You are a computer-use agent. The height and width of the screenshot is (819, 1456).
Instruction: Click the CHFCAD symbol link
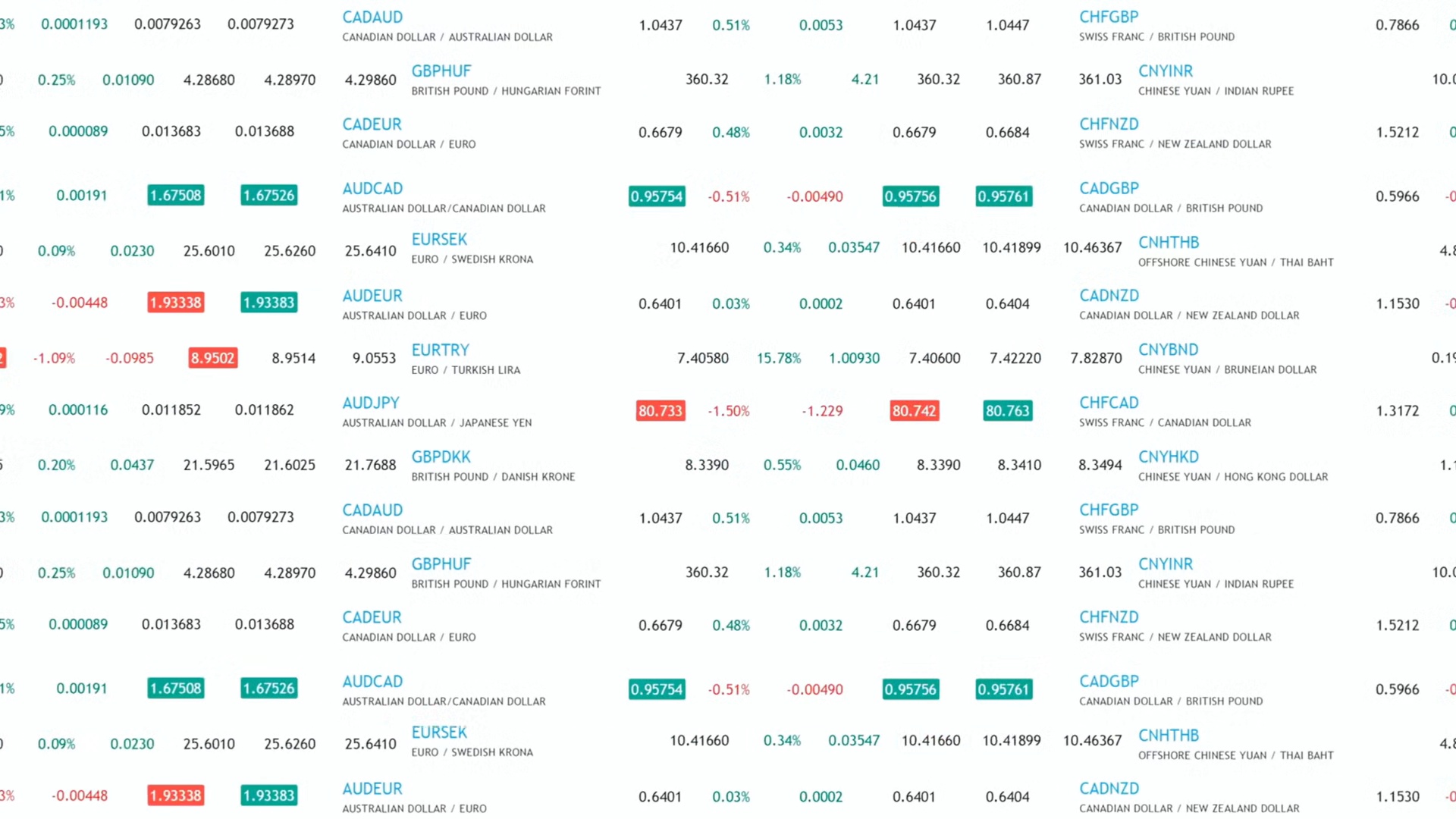[x=1109, y=403]
